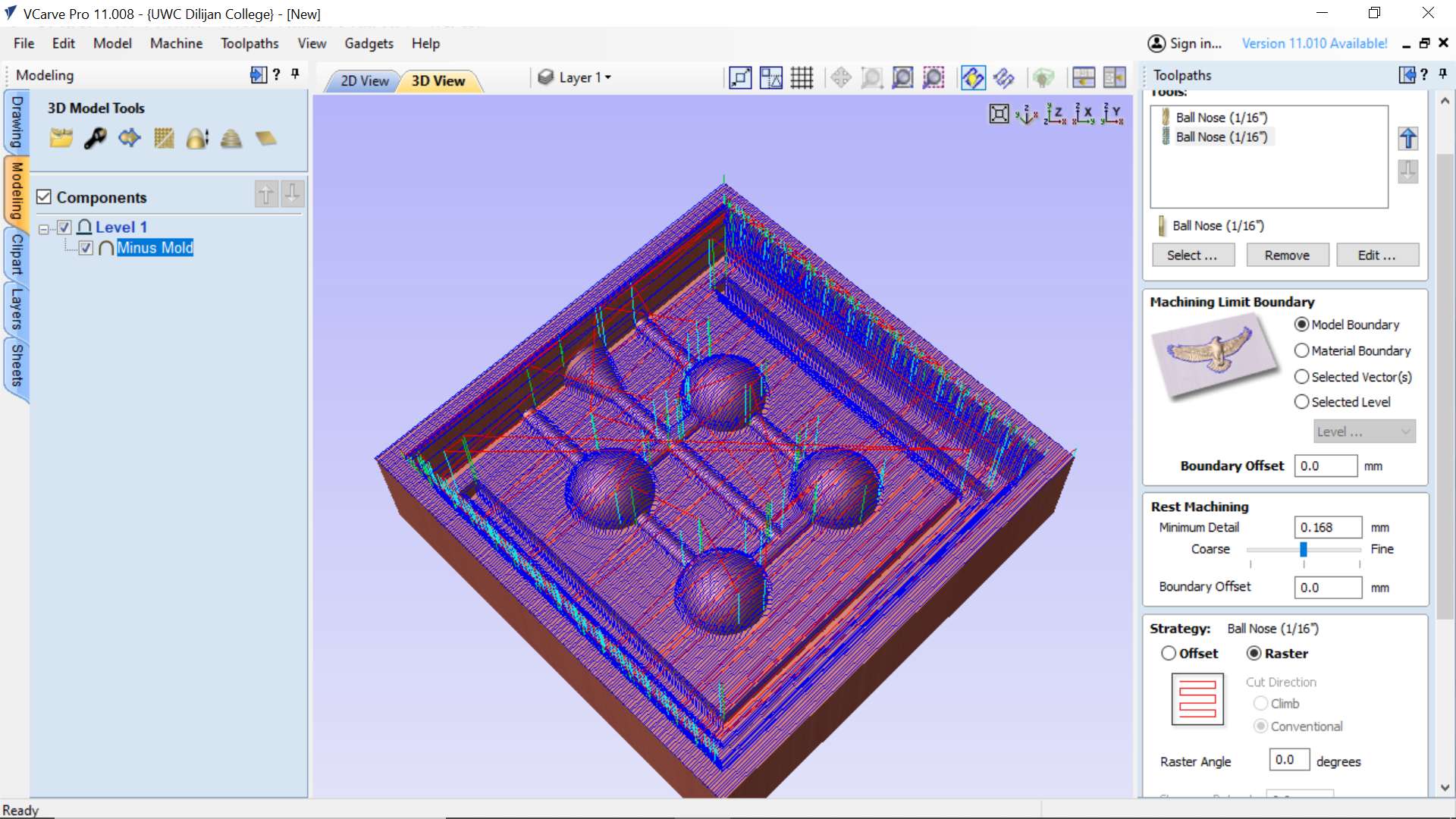Image resolution: width=1456 pixels, height=819 pixels.
Task: Click the dome shape icon in 3D Model Tools
Action: tap(197, 139)
